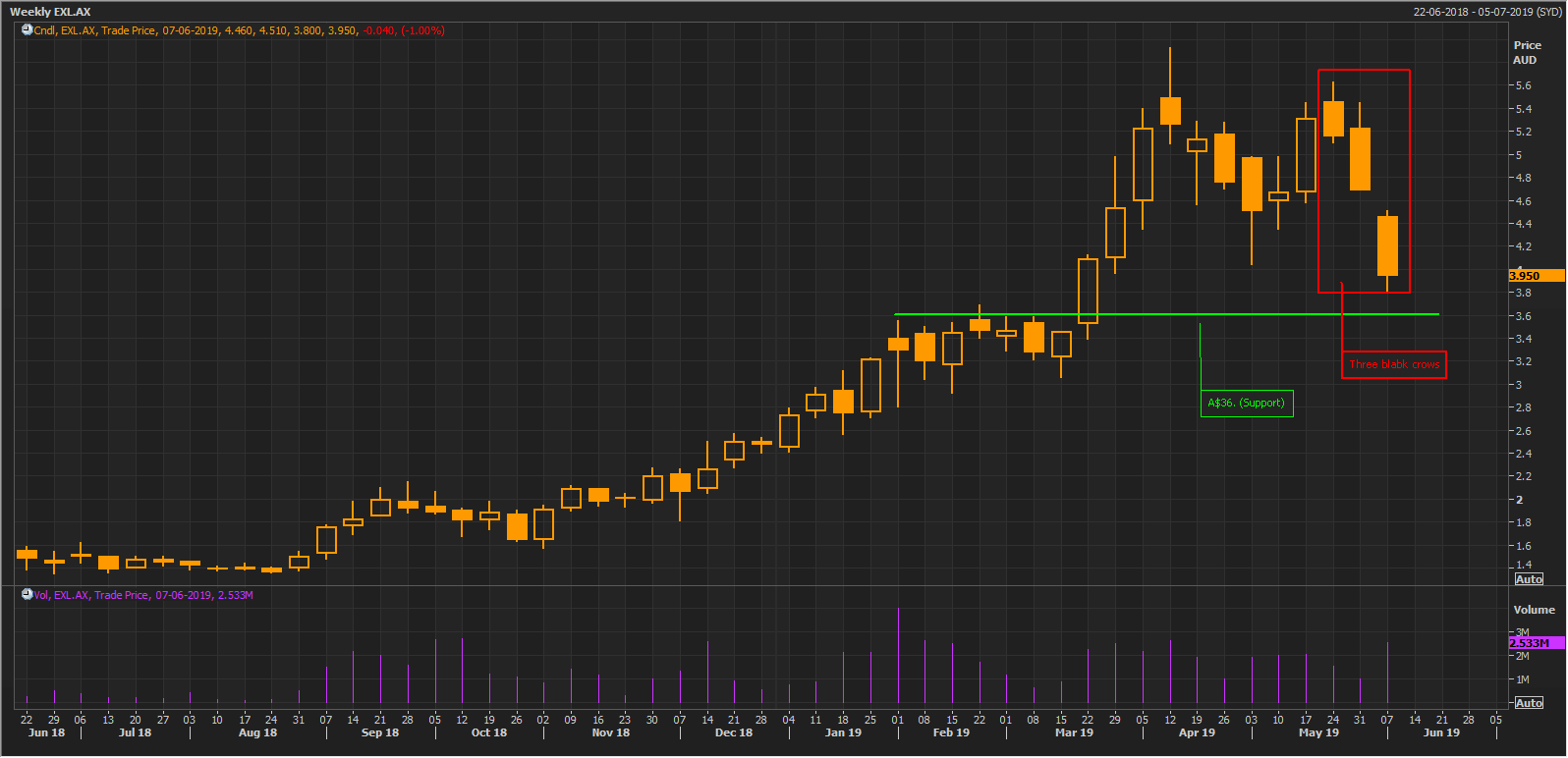Select the 'Three blabk crows' annotation label
The width and height of the screenshot is (1568, 758).
coord(1394,364)
